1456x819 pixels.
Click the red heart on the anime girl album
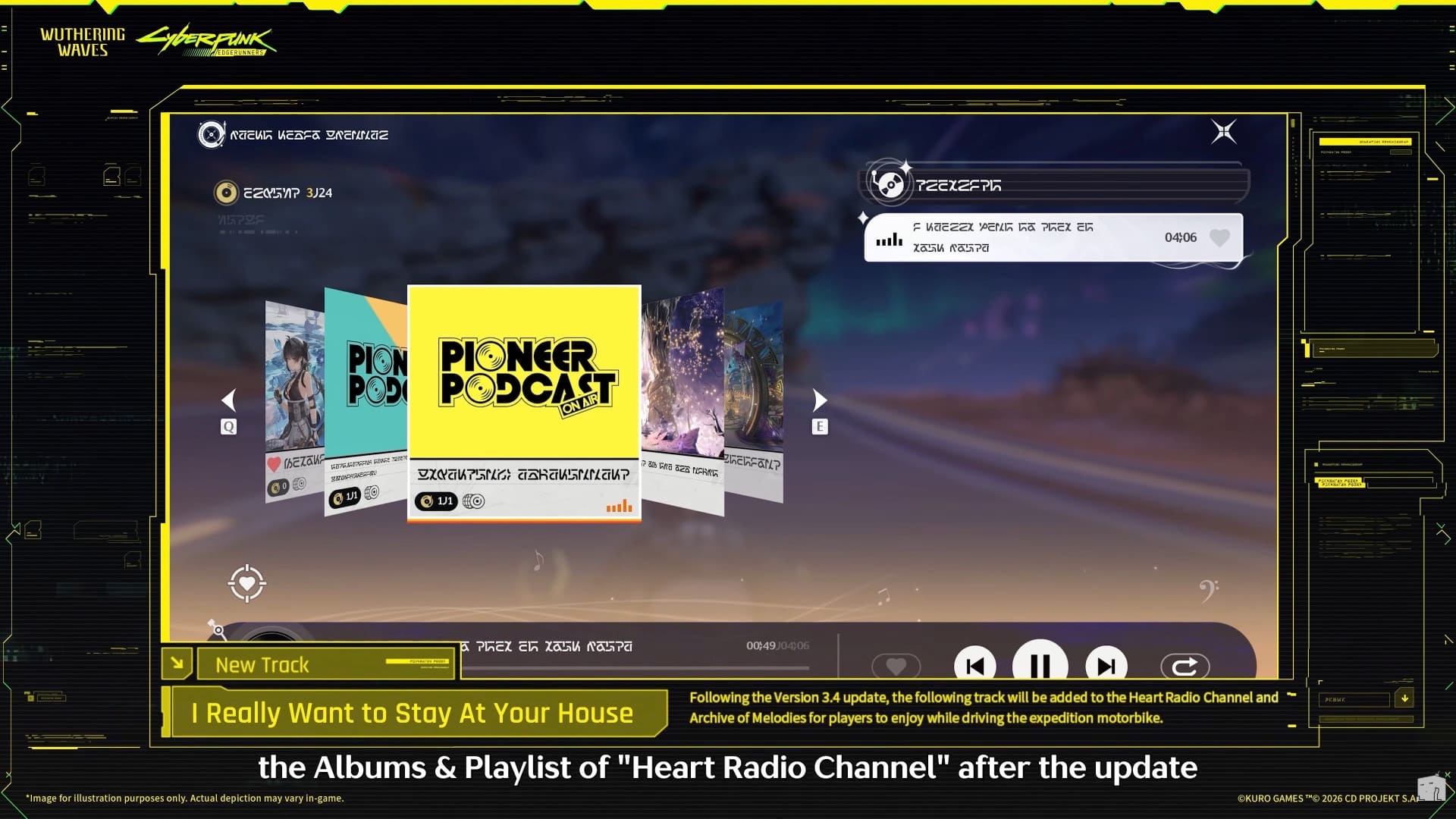click(274, 463)
